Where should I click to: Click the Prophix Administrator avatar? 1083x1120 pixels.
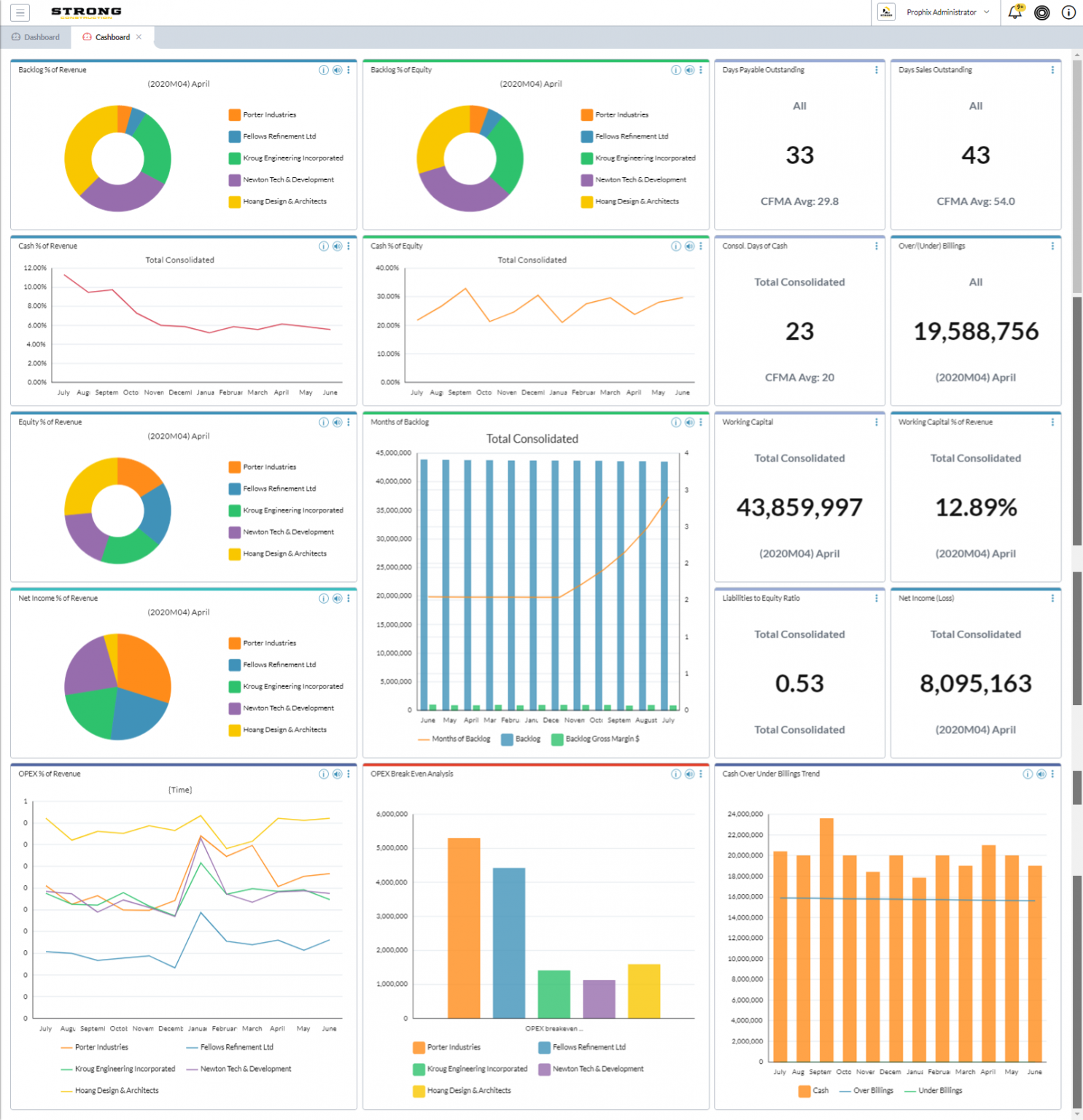(x=885, y=12)
